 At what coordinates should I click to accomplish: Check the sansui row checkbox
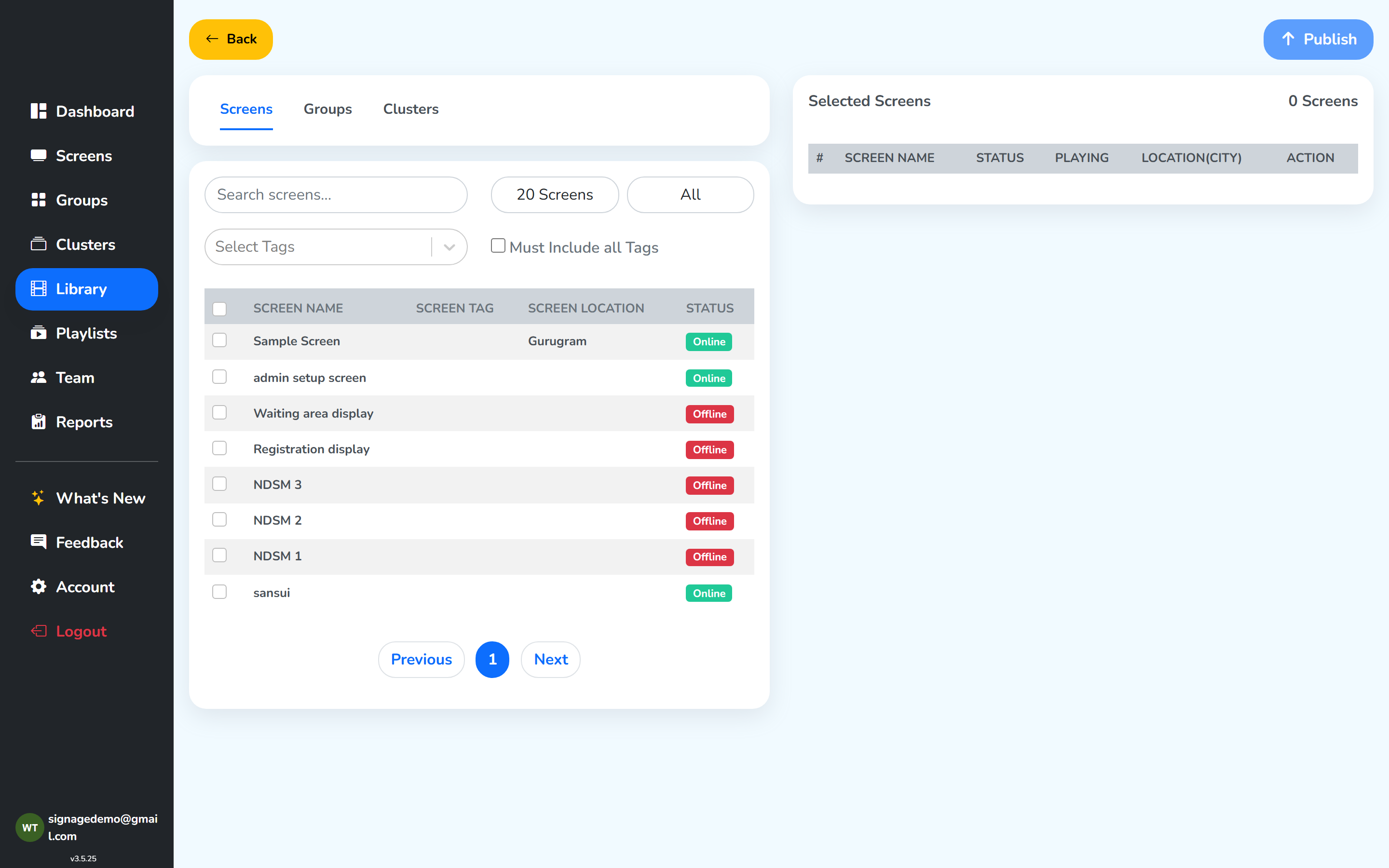(x=219, y=591)
